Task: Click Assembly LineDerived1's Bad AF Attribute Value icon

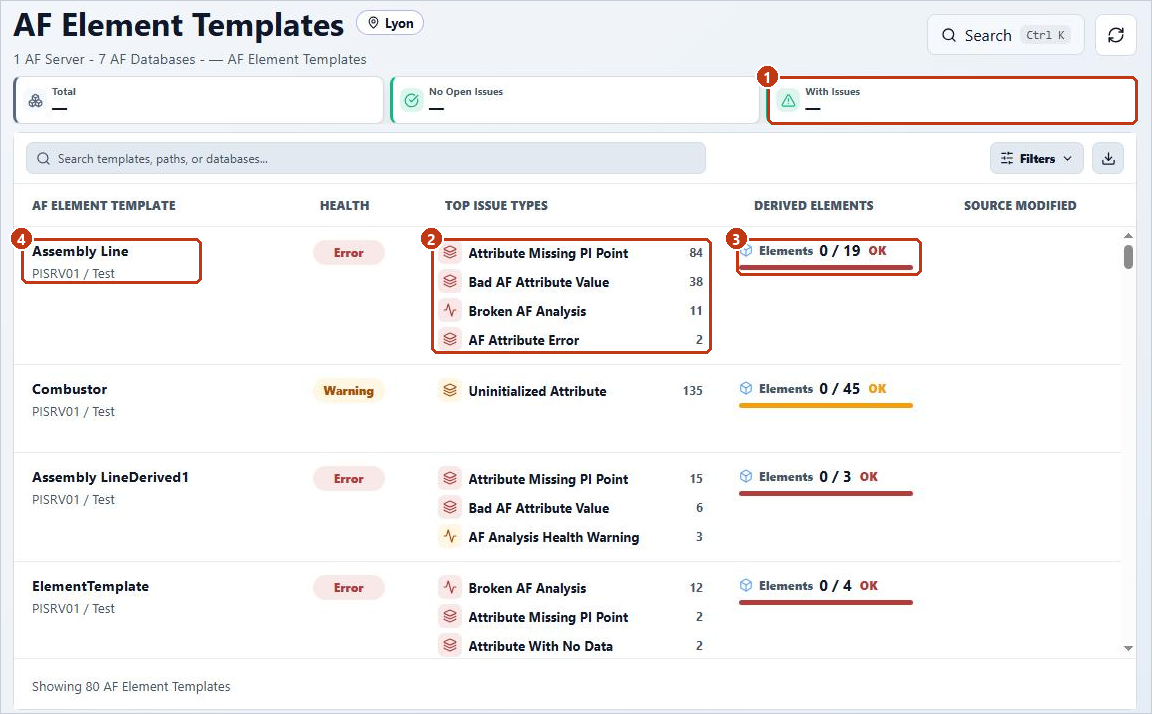Action: [x=450, y=508]
